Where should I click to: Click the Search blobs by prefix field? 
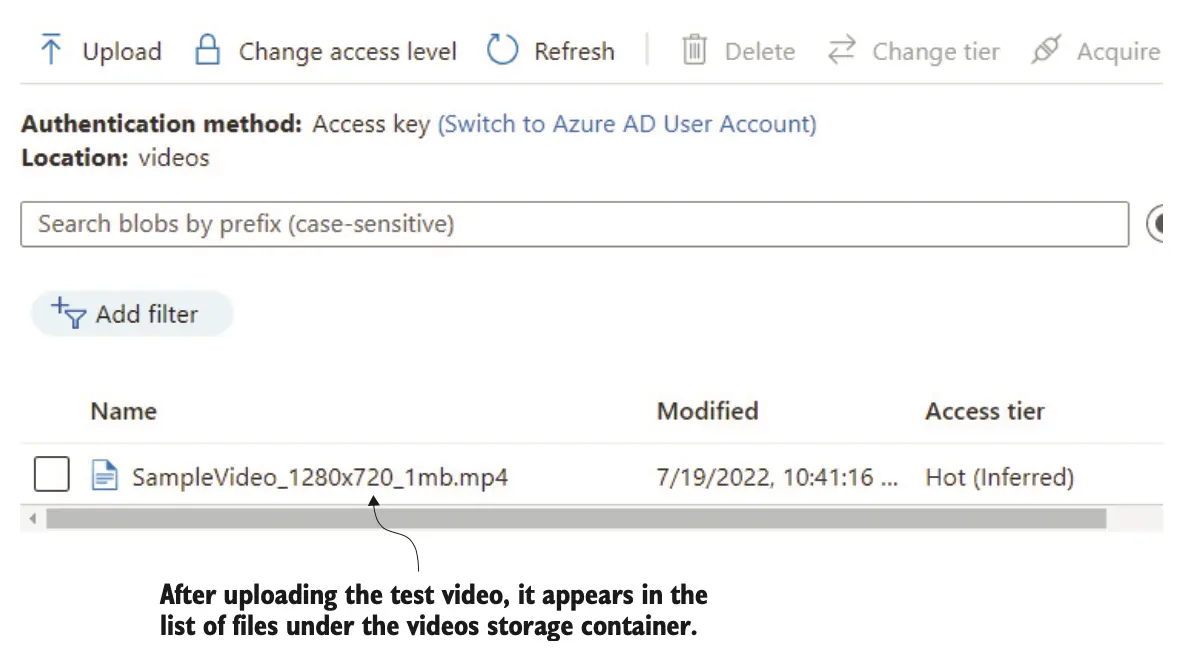(x=574, y=224)
